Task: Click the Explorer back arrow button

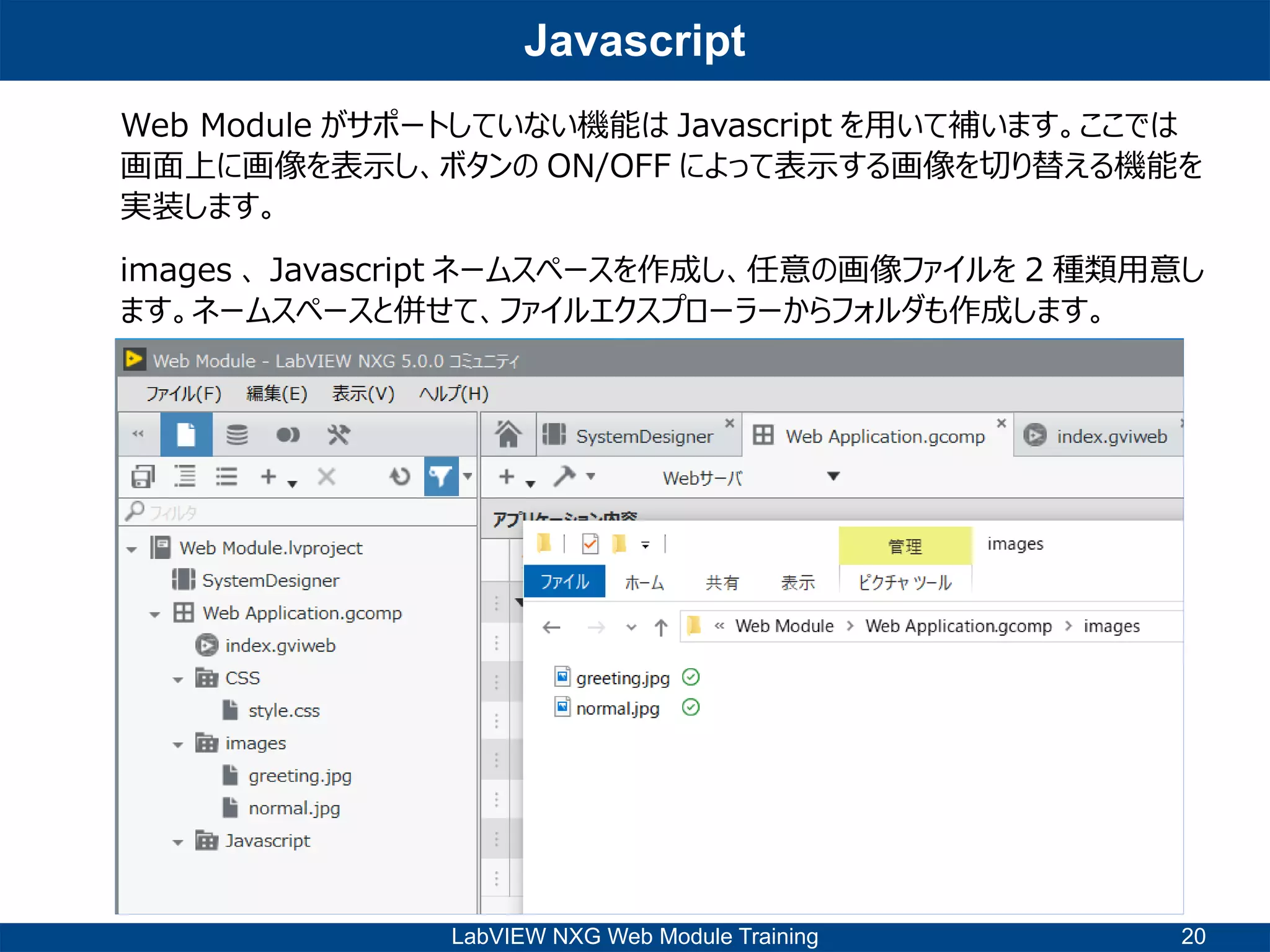Action: point(551,628)
